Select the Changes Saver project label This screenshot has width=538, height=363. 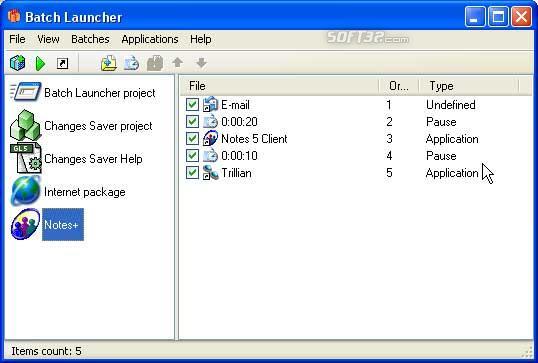[98, 126]
